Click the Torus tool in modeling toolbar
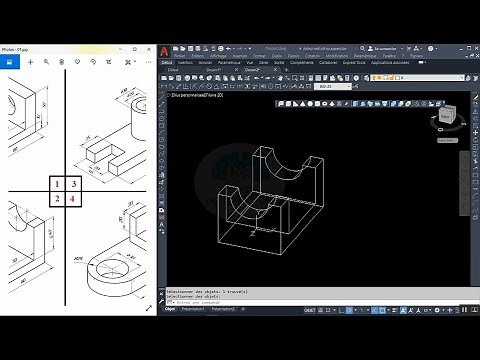The width and height of the screenshot is (480, 360). [x=325, y=104]
